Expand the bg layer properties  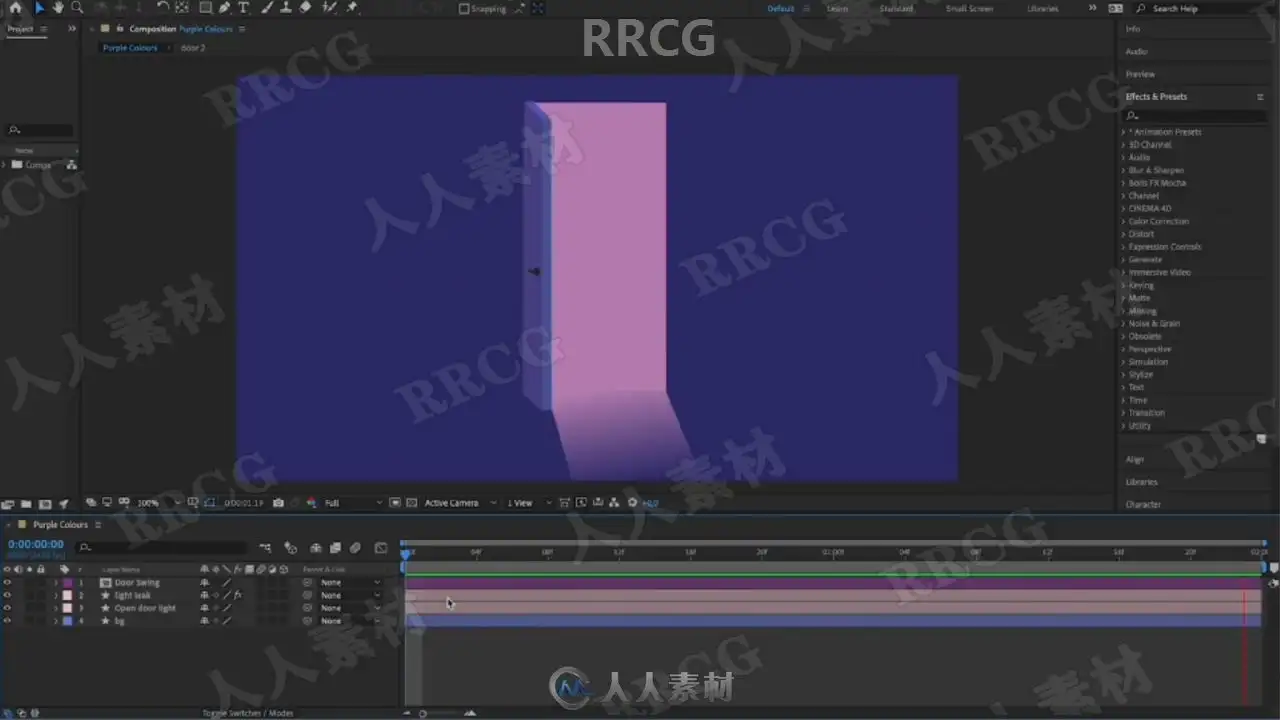pos(56,621)
